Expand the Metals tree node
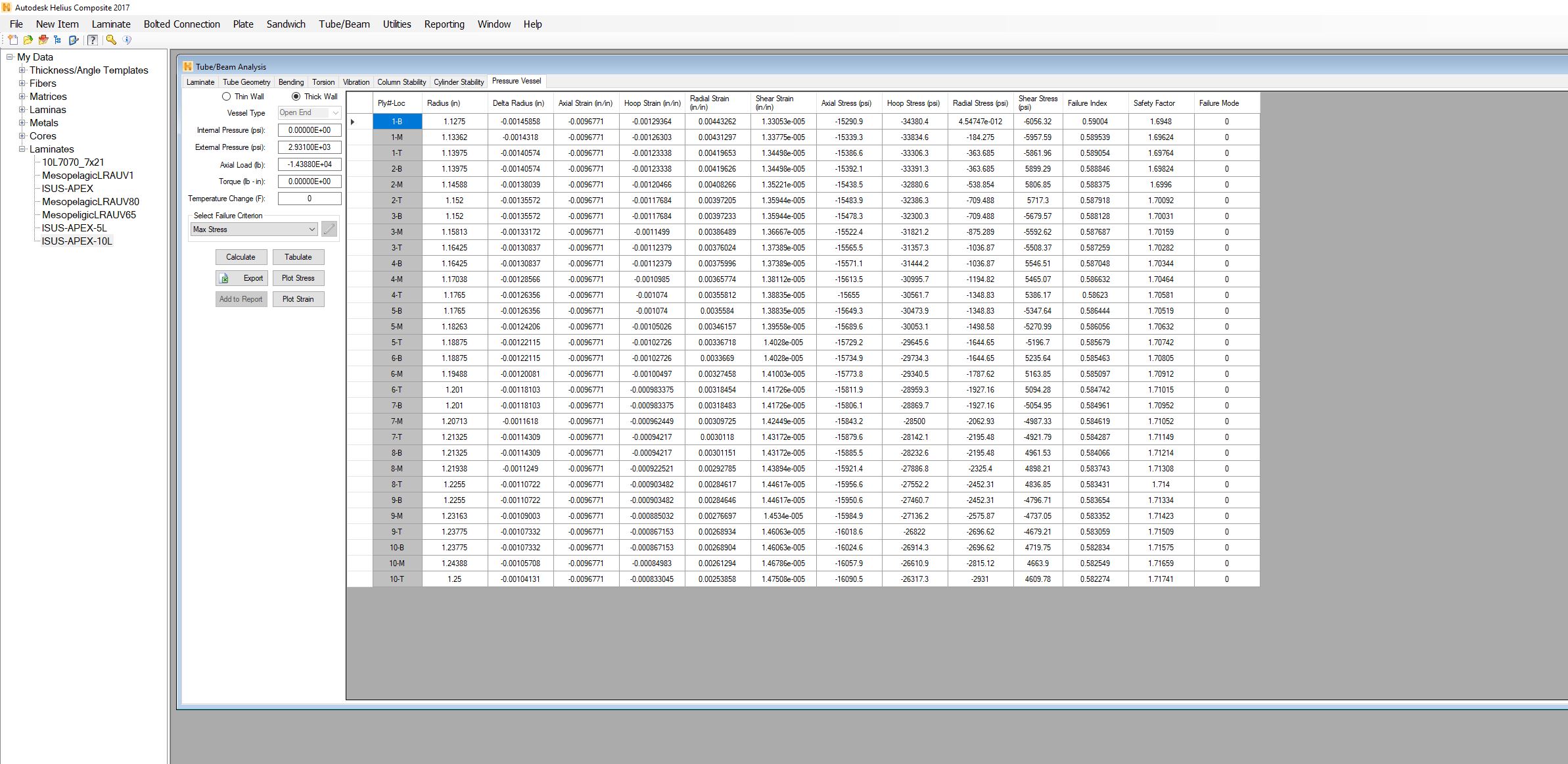 point(22,123)
